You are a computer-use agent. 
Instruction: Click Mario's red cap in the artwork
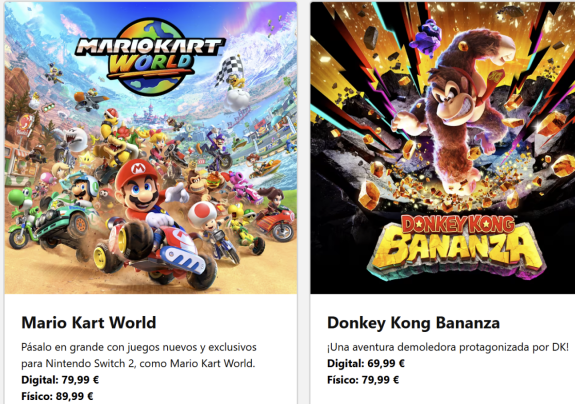click(136, 170)
